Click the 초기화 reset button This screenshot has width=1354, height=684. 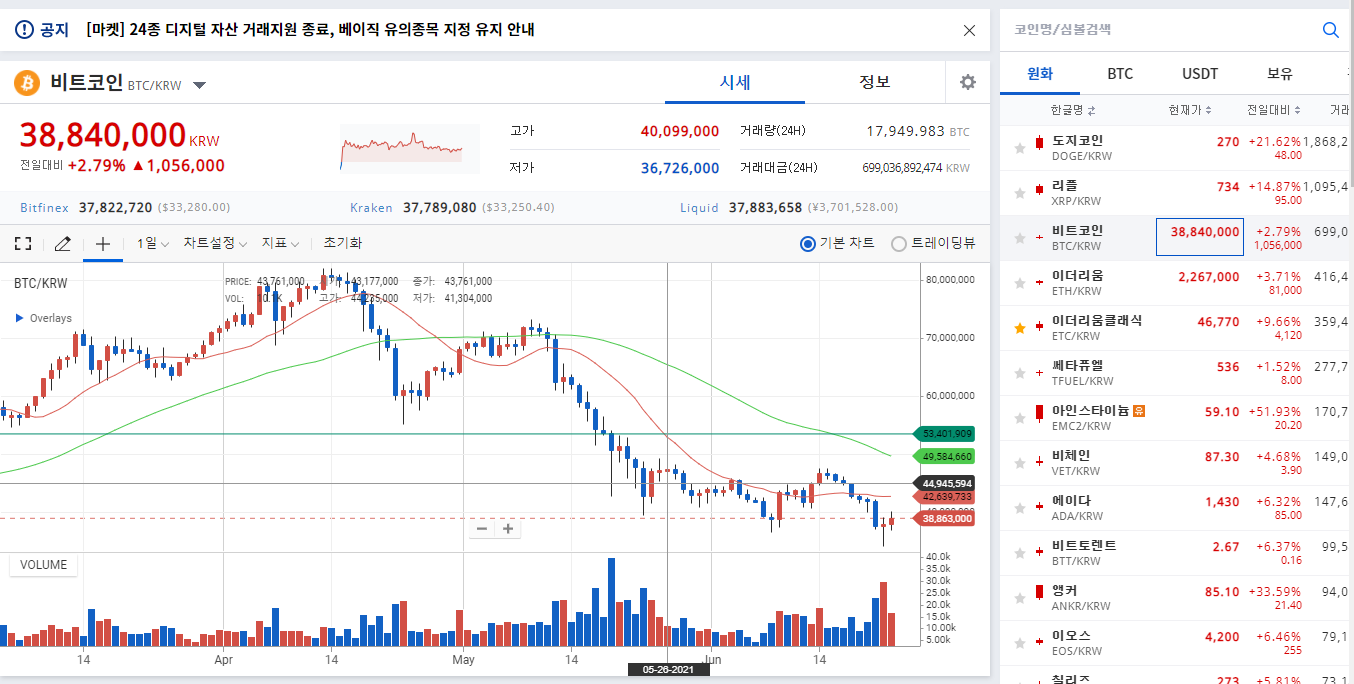[343, 243]
